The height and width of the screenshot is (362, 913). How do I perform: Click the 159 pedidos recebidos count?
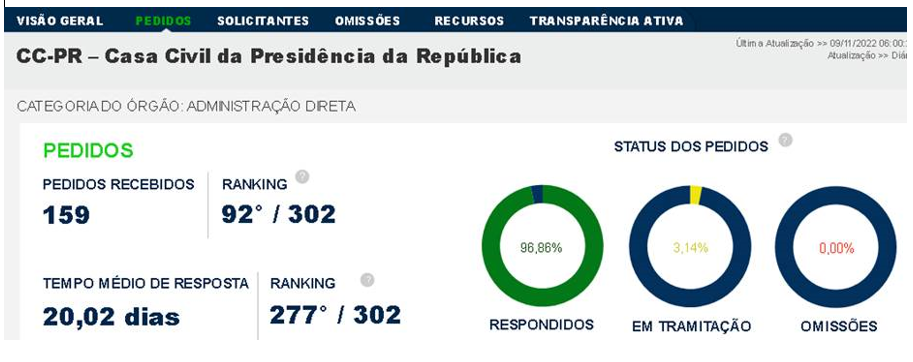[66, 215]
